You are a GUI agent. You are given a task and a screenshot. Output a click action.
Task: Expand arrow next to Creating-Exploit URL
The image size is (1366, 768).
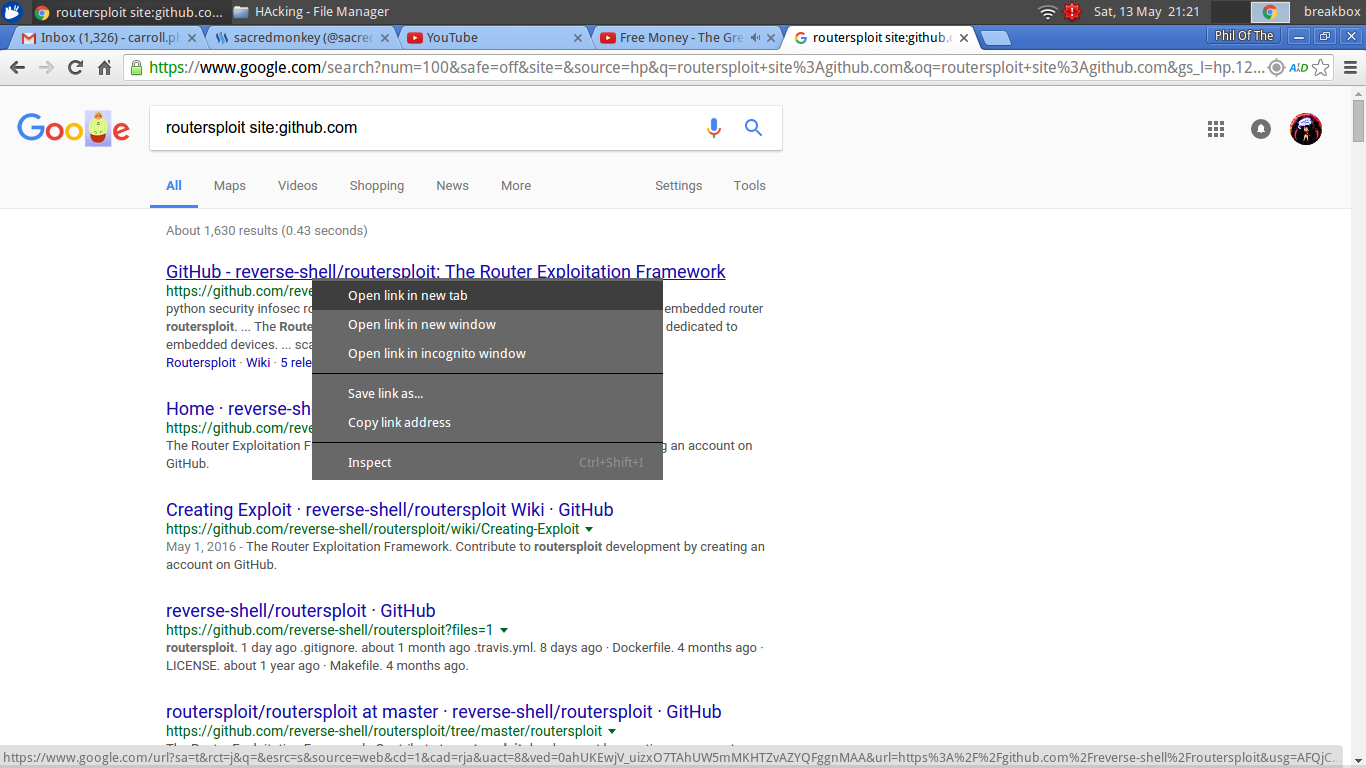(x=589, y=529)
